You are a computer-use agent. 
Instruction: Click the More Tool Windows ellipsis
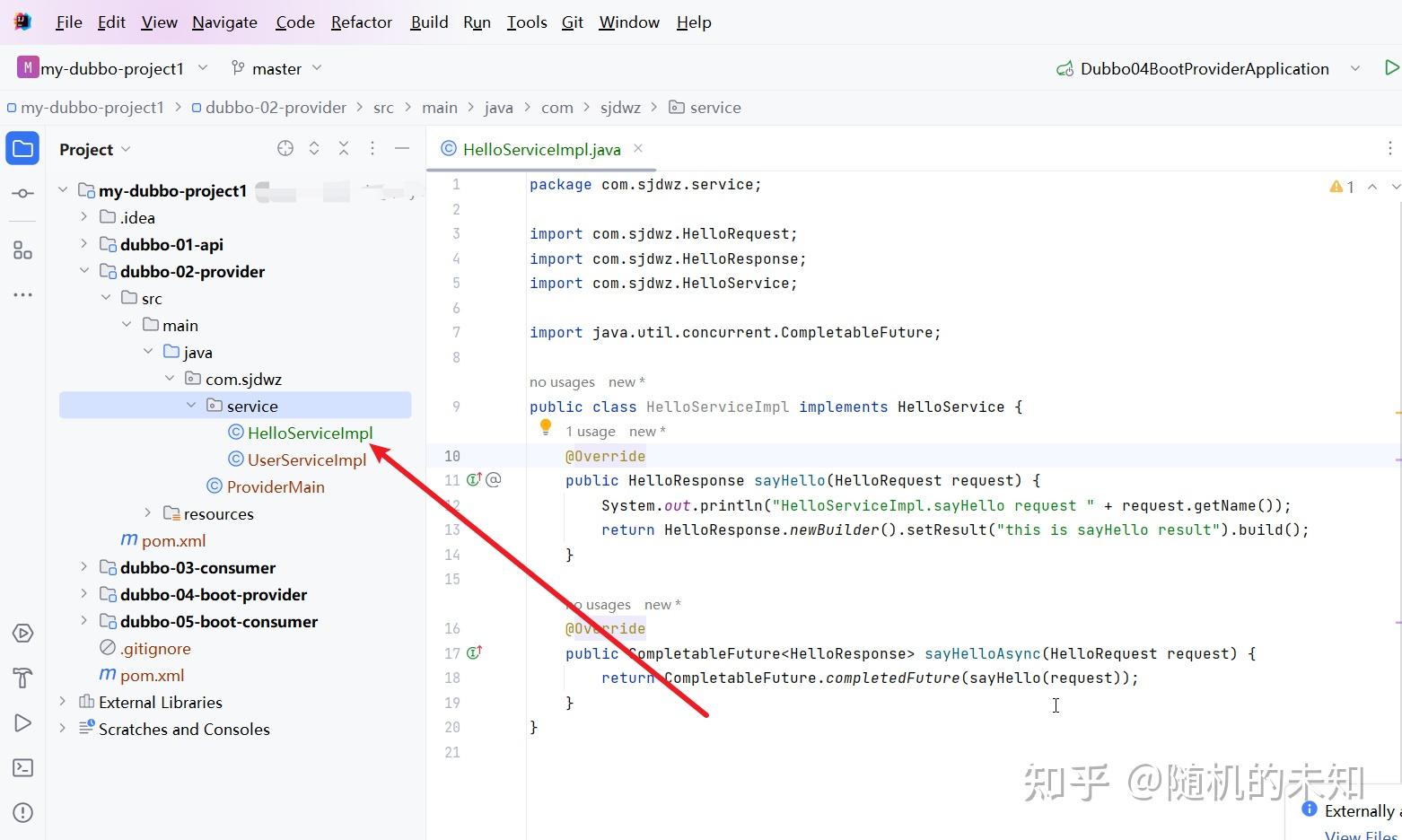point(22,294)
